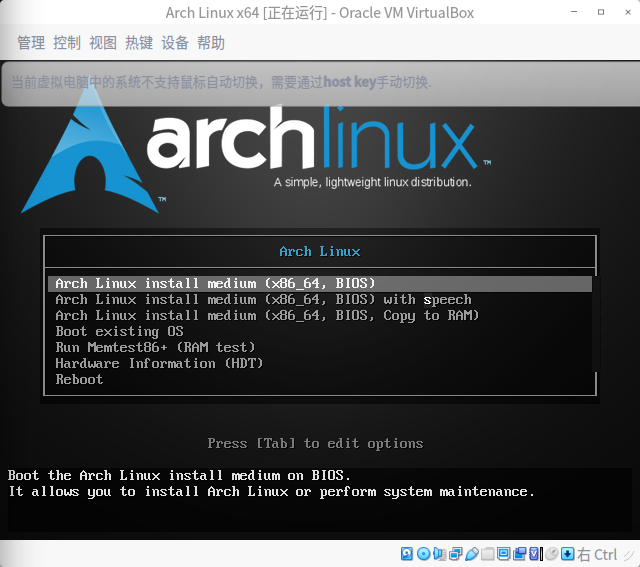
Task: Open the 控制 menu
Action: [x=67, y=42]
